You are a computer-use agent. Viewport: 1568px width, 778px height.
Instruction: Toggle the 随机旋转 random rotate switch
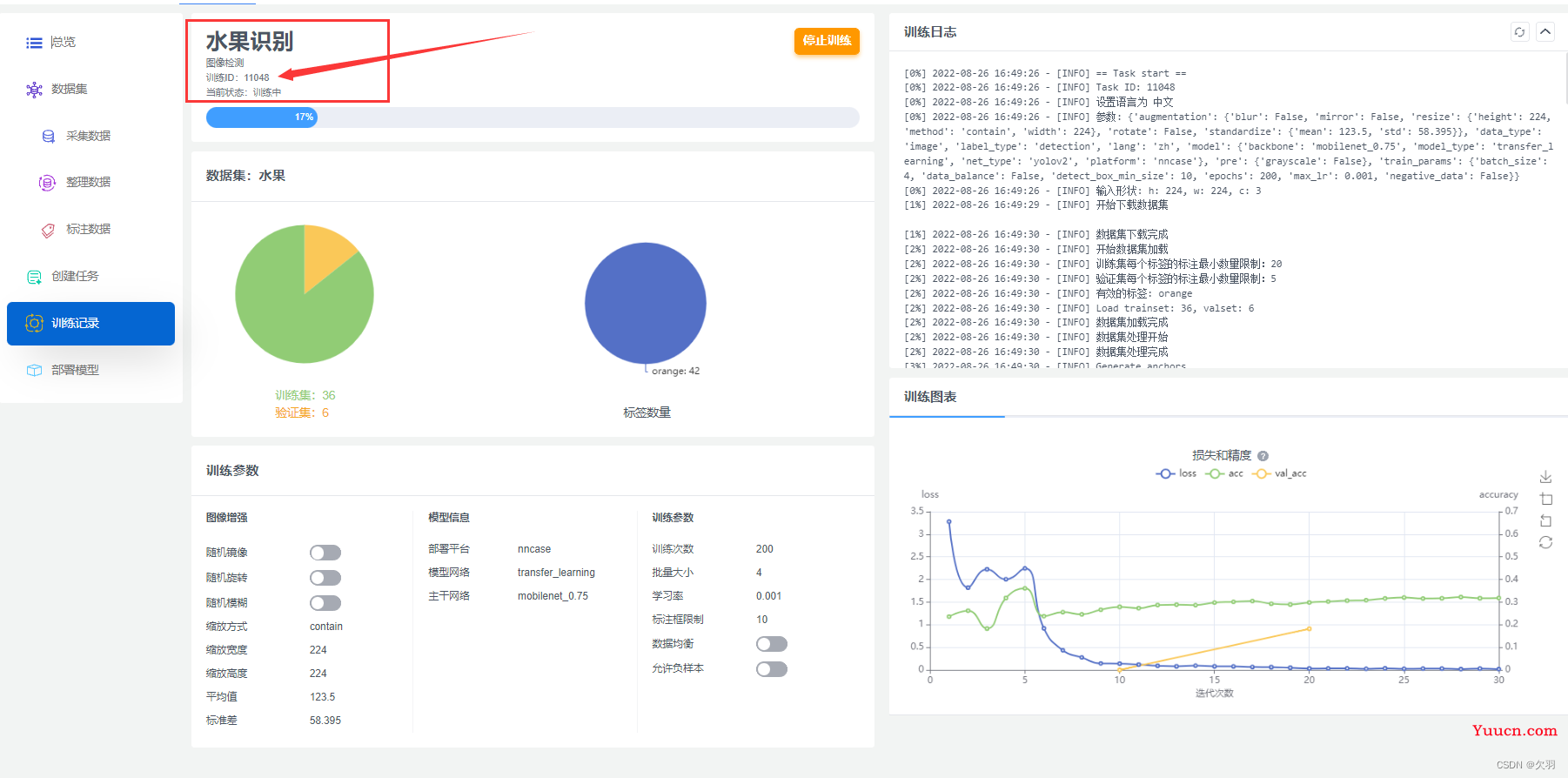tap(325, 578)
